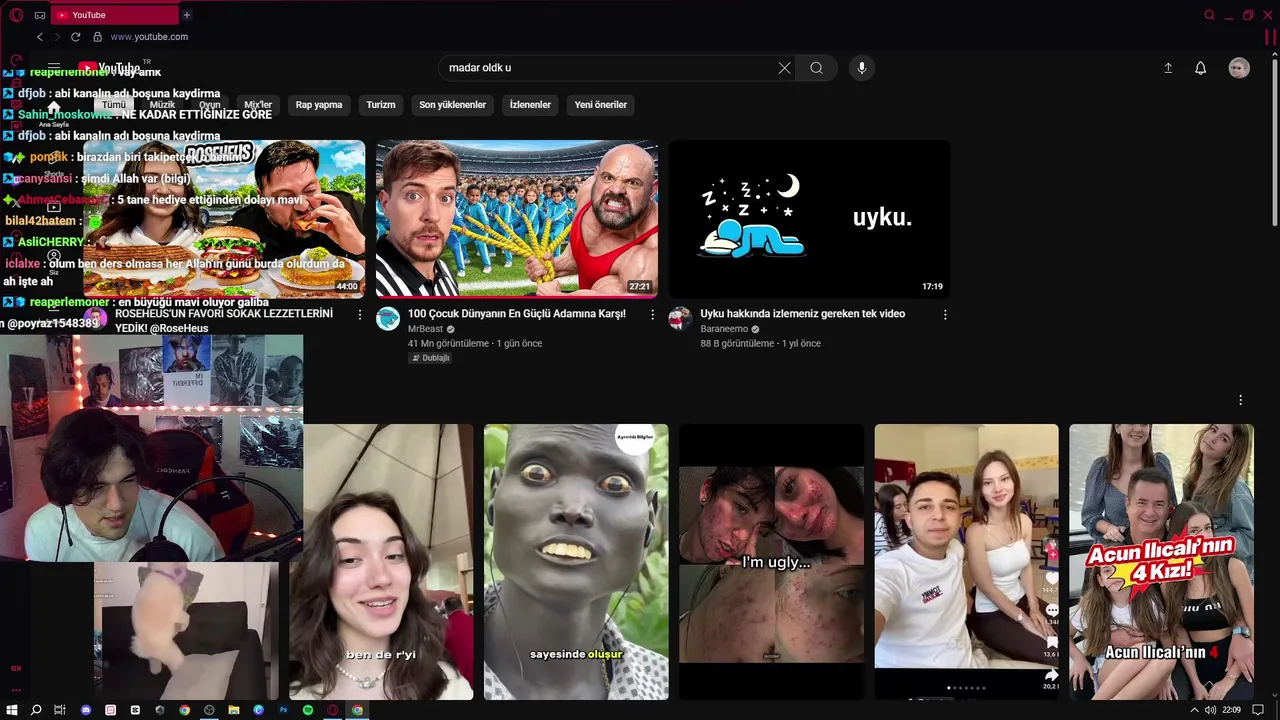Open Task View on taskbar
This screenshot has height=720, width=1280.
pos(60,710)
